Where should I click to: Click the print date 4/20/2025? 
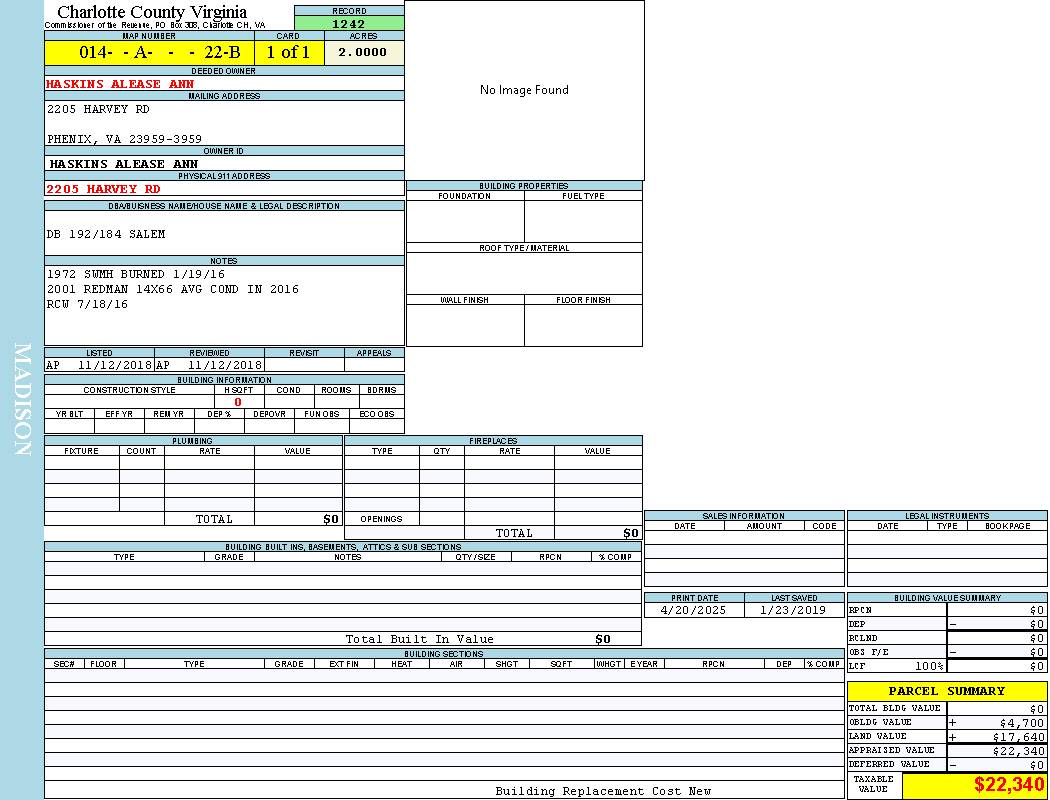pos(694,610)
